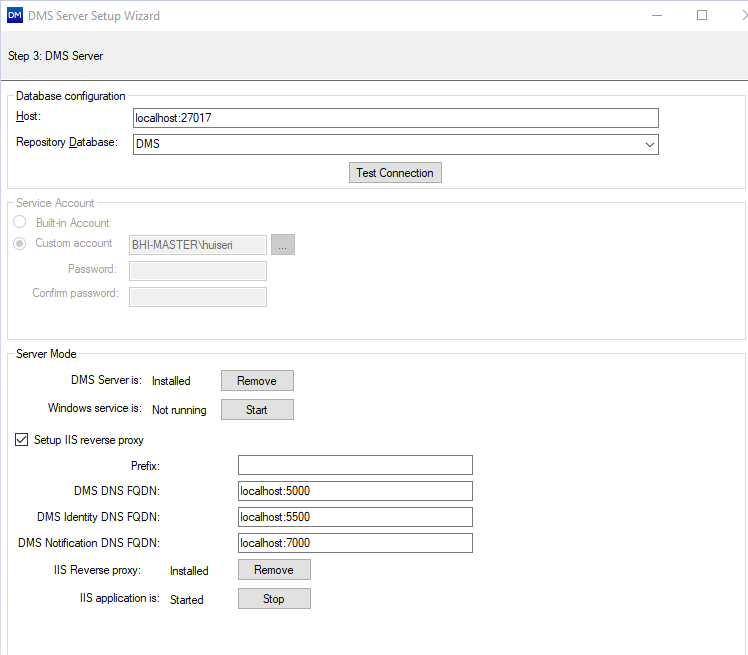Maximize the Setup Wizard window
The image size is (748, 655).
coord(702,15)
